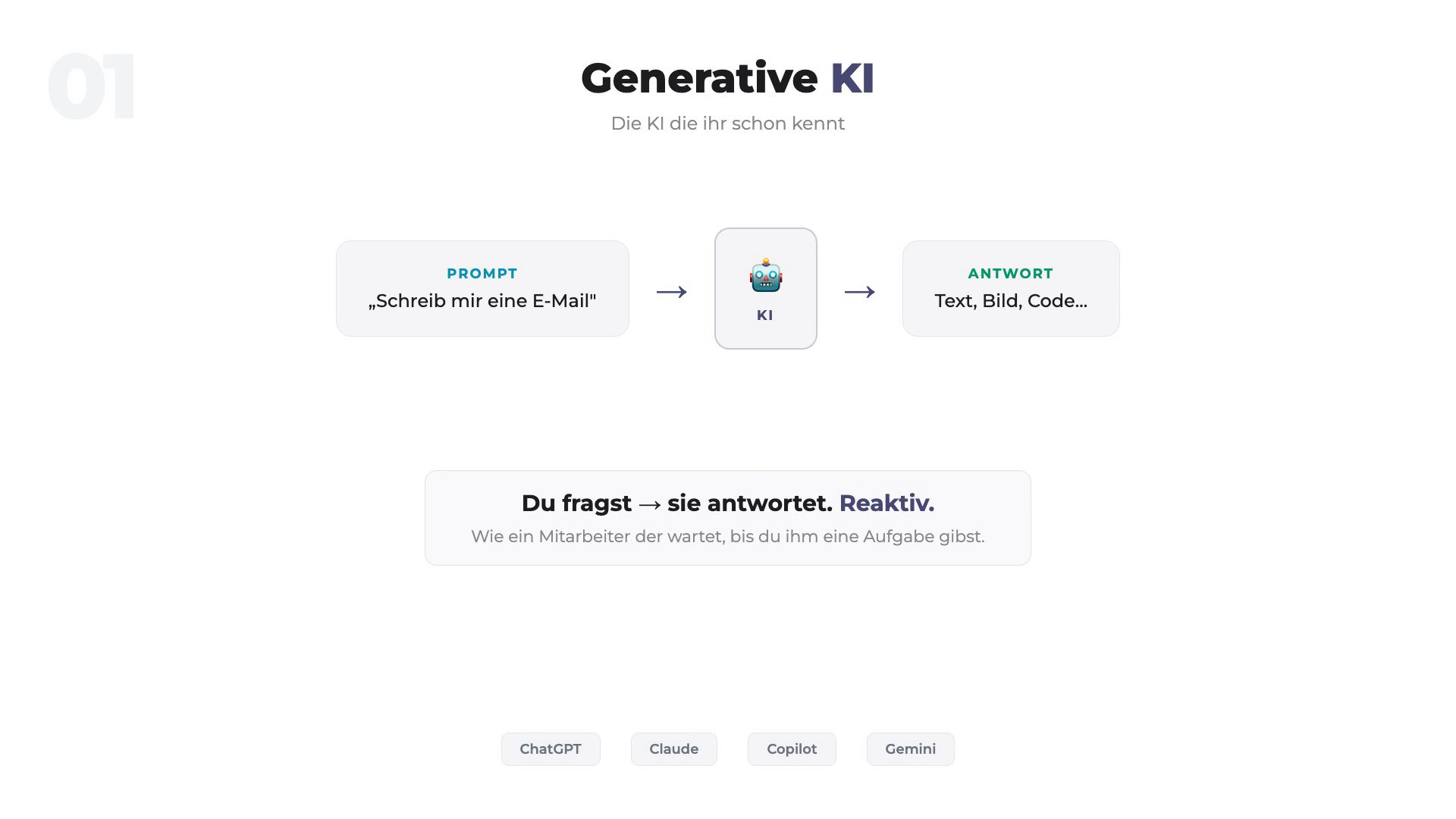Click the sentence beginning "Wie ein Mitarbeiter"

pyautogui.click(x=727, y=537)
